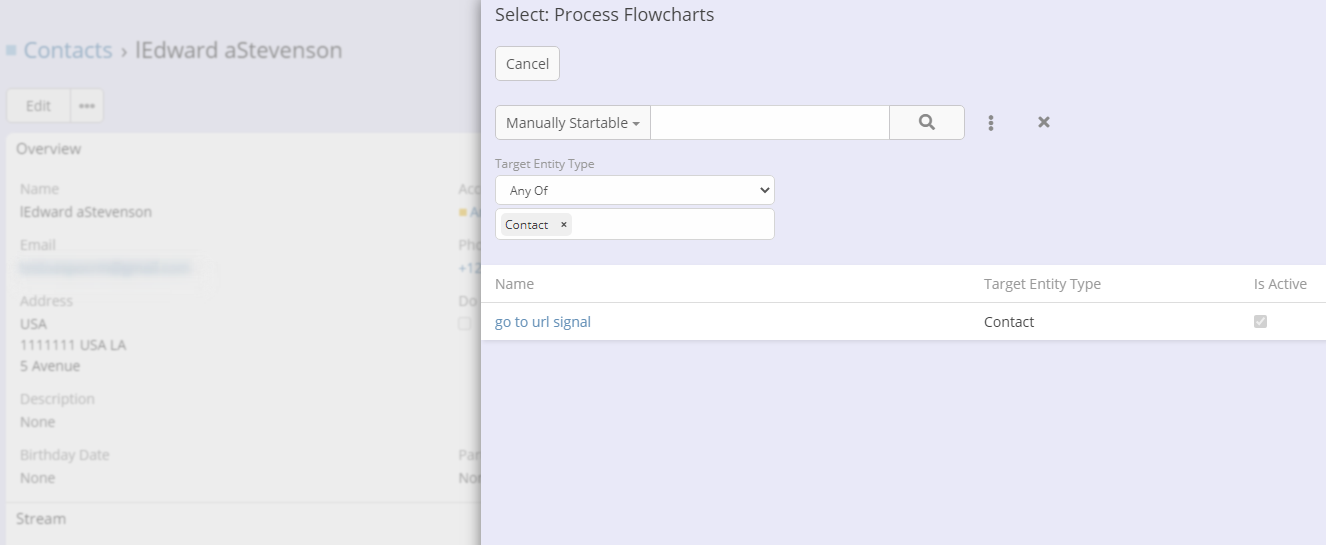Sort the list by Name column
The image size is (1326, 545).
(x=514, y=284)
